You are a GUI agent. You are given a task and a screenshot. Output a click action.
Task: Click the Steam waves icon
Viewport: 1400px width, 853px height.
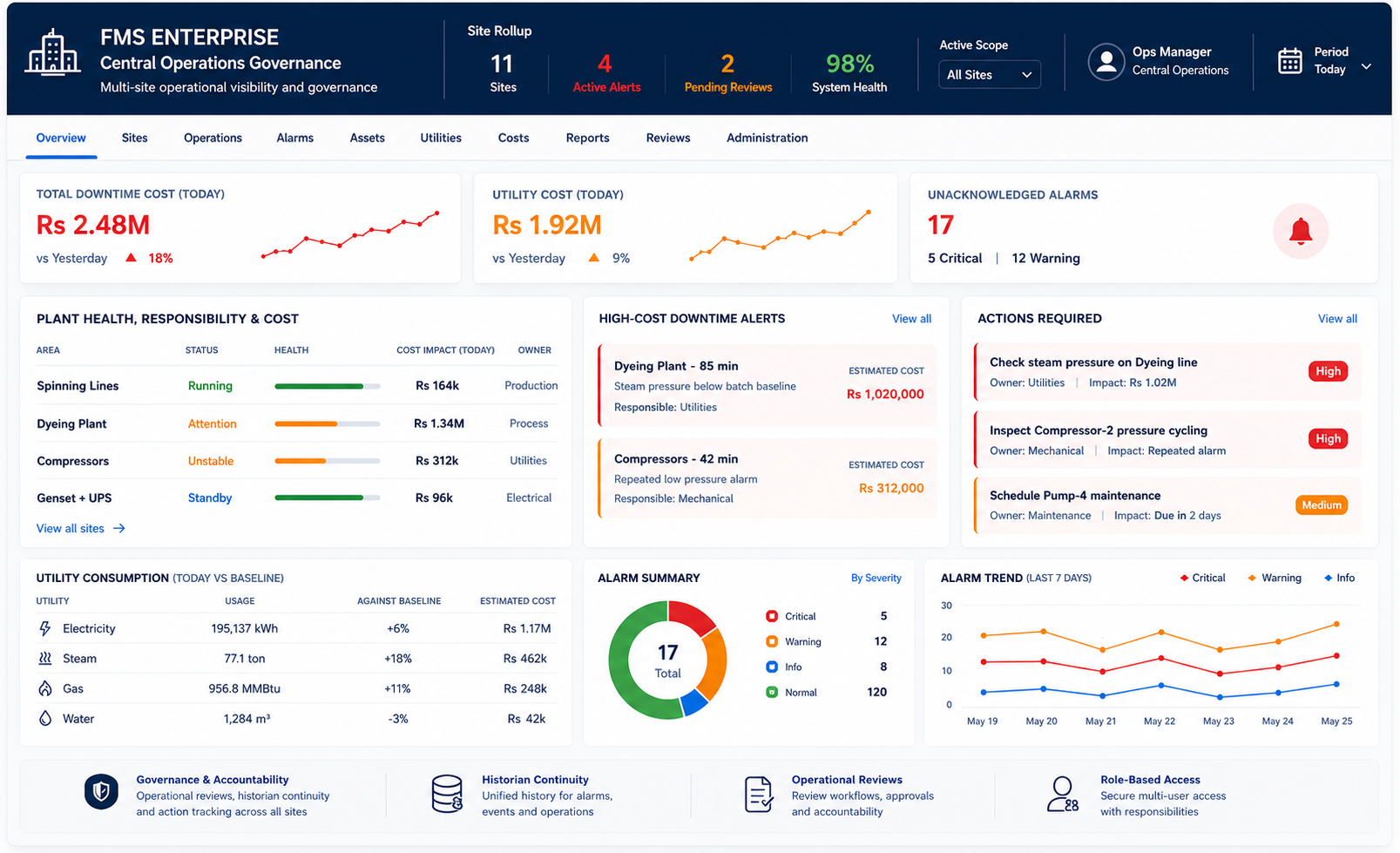point(45,659)
